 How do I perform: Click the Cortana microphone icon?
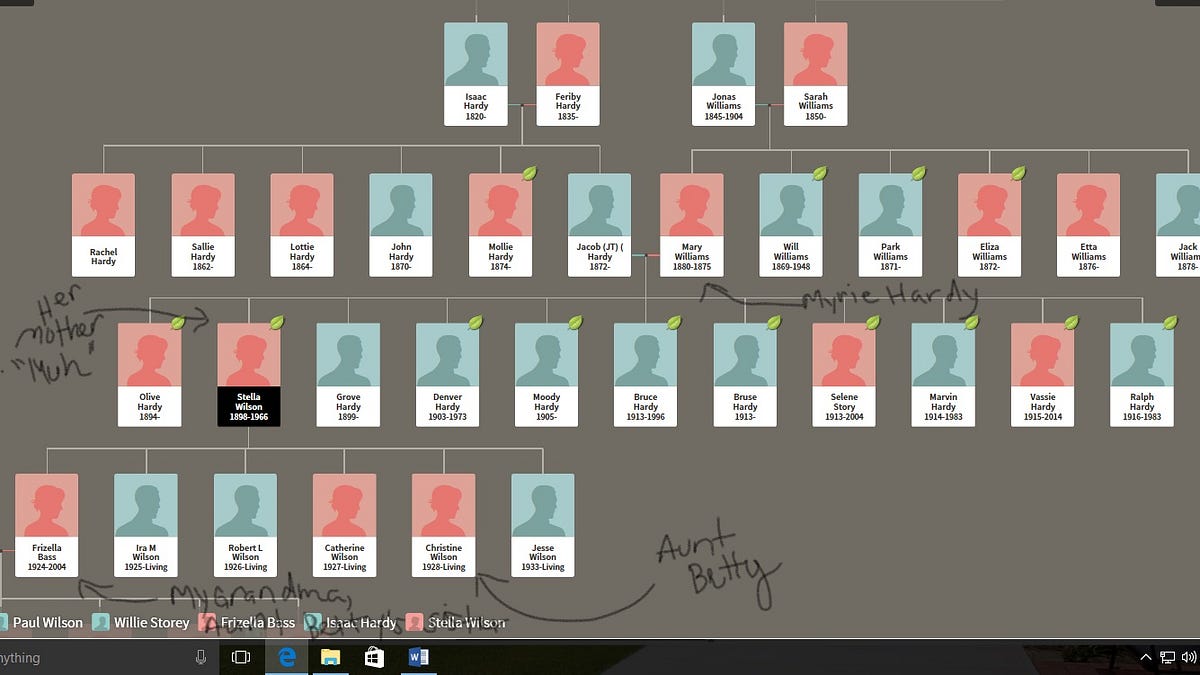(x=201, y=657)
